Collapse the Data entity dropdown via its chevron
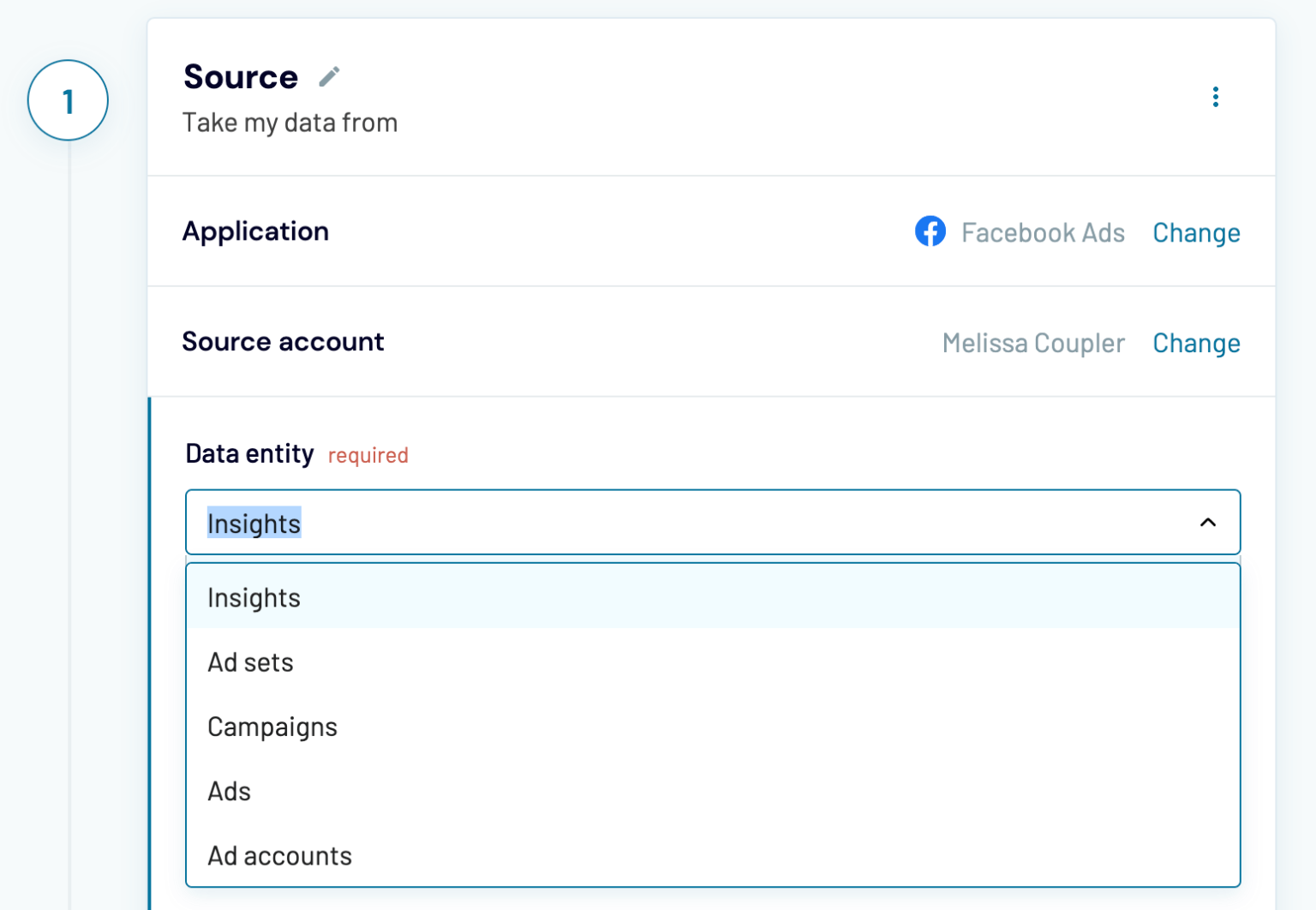 1208,522
